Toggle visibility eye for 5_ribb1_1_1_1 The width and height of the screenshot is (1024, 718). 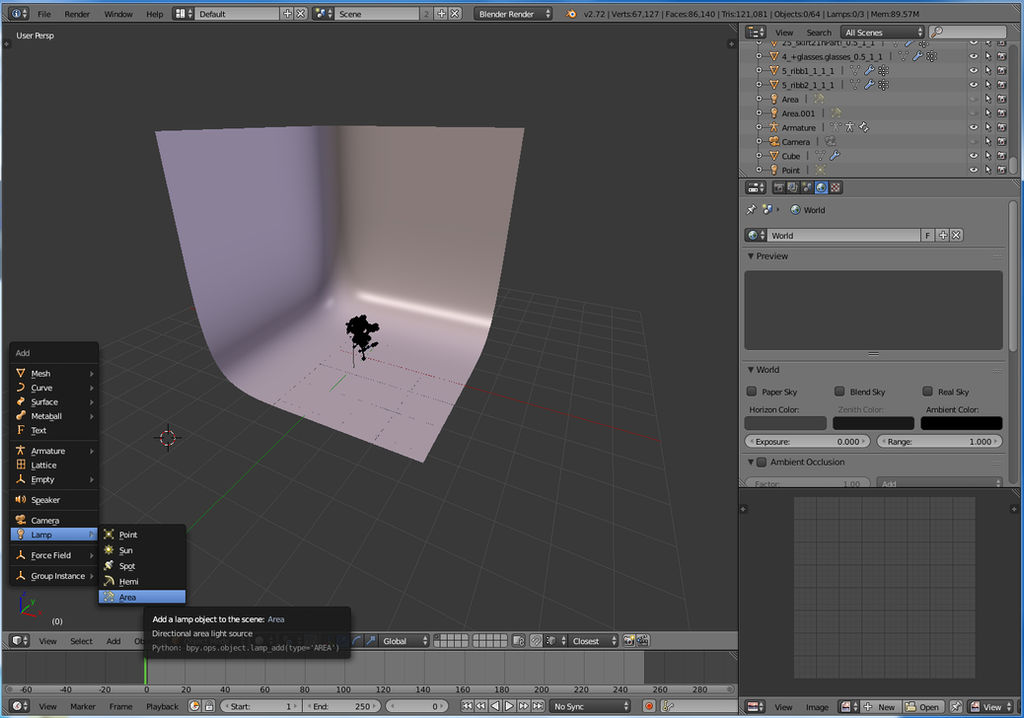tap(973, 71)
